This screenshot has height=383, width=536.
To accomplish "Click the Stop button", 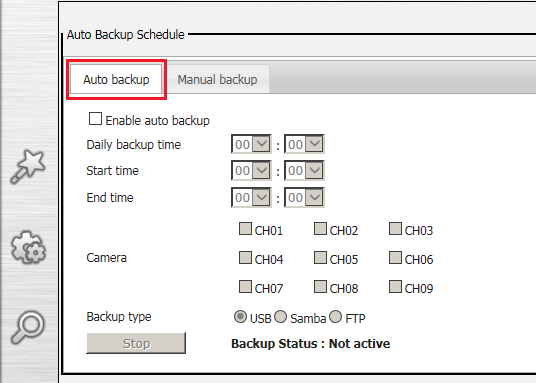I will (x=136, y=343).
